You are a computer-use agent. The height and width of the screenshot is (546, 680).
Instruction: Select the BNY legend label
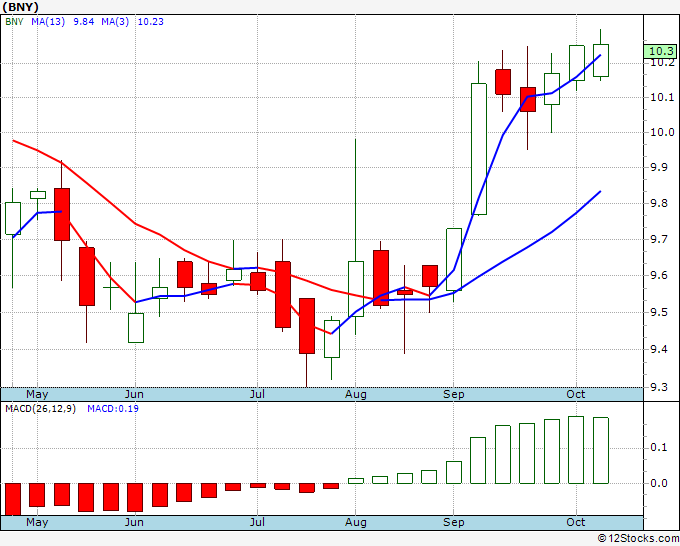point(14,22)
